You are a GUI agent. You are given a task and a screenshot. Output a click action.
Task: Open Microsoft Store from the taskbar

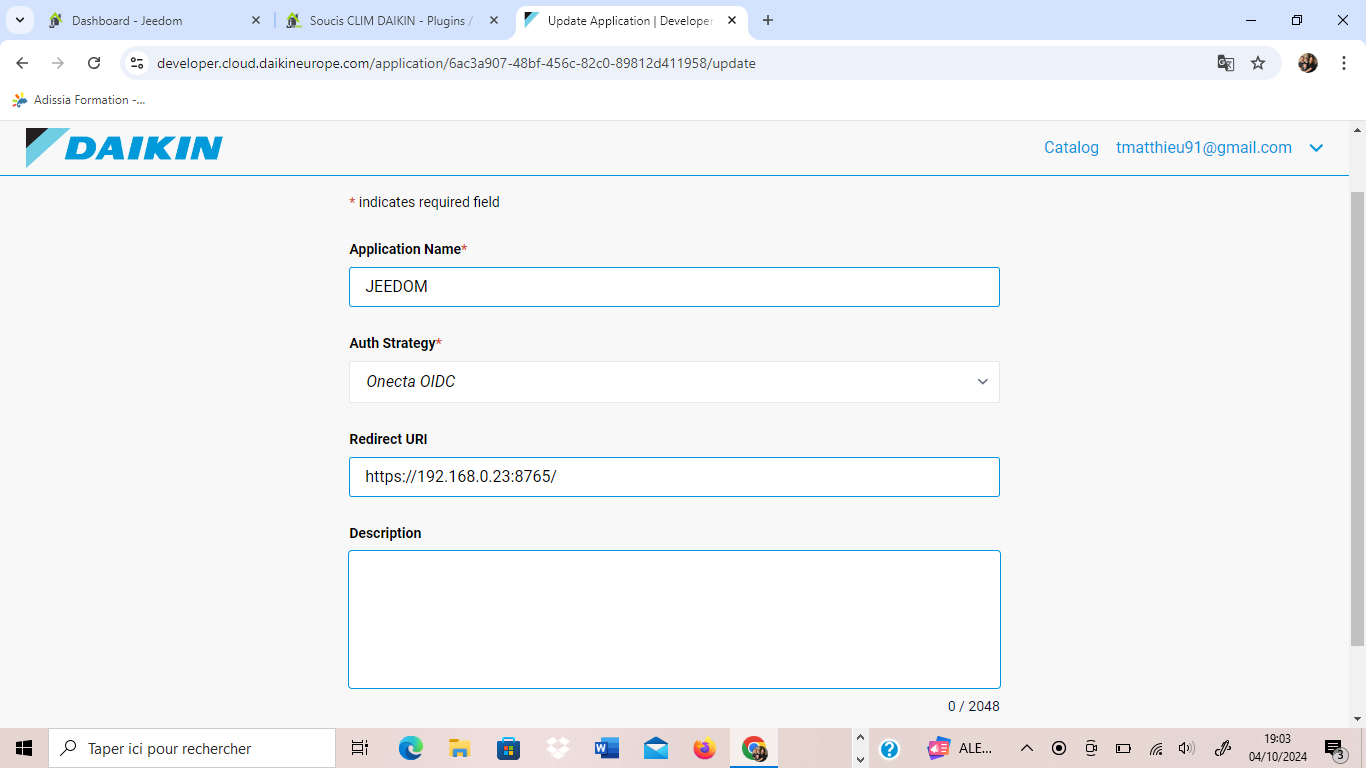tap(508, 748)
